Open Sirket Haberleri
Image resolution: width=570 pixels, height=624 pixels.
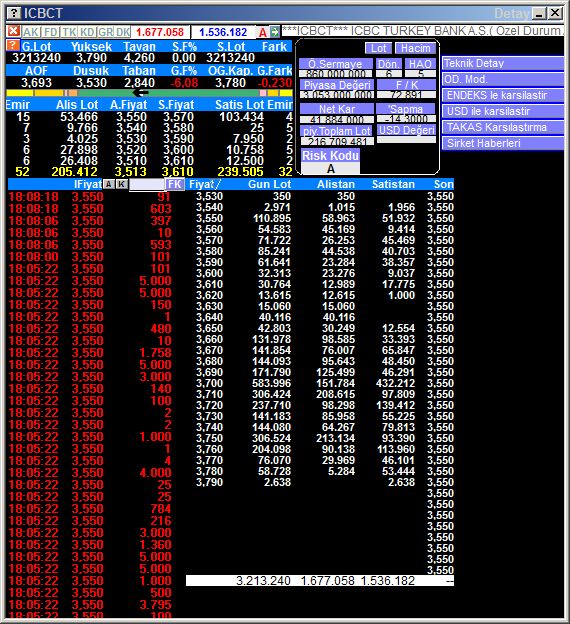503,143
